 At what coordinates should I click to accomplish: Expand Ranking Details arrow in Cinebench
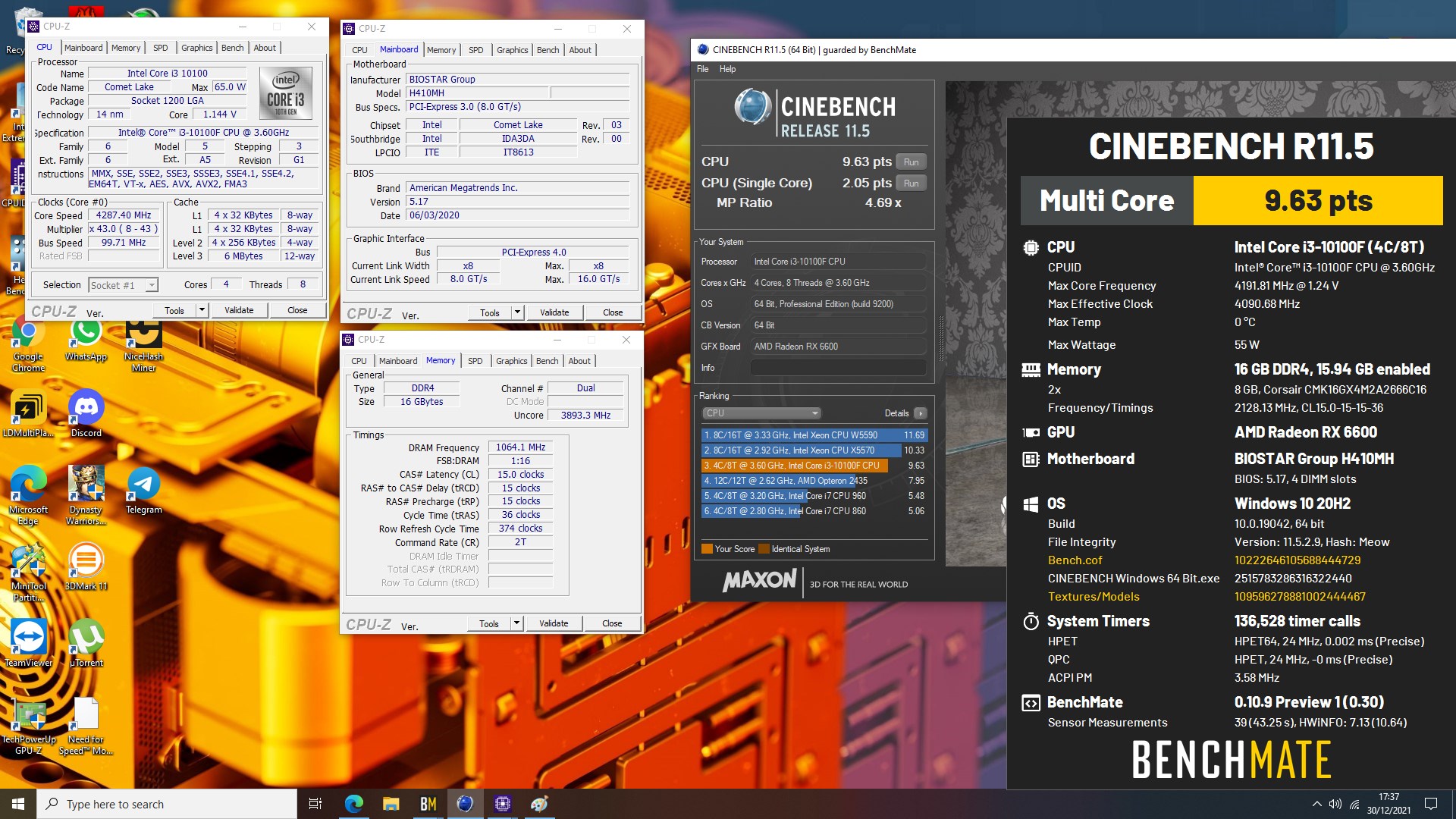pos(920,413)
